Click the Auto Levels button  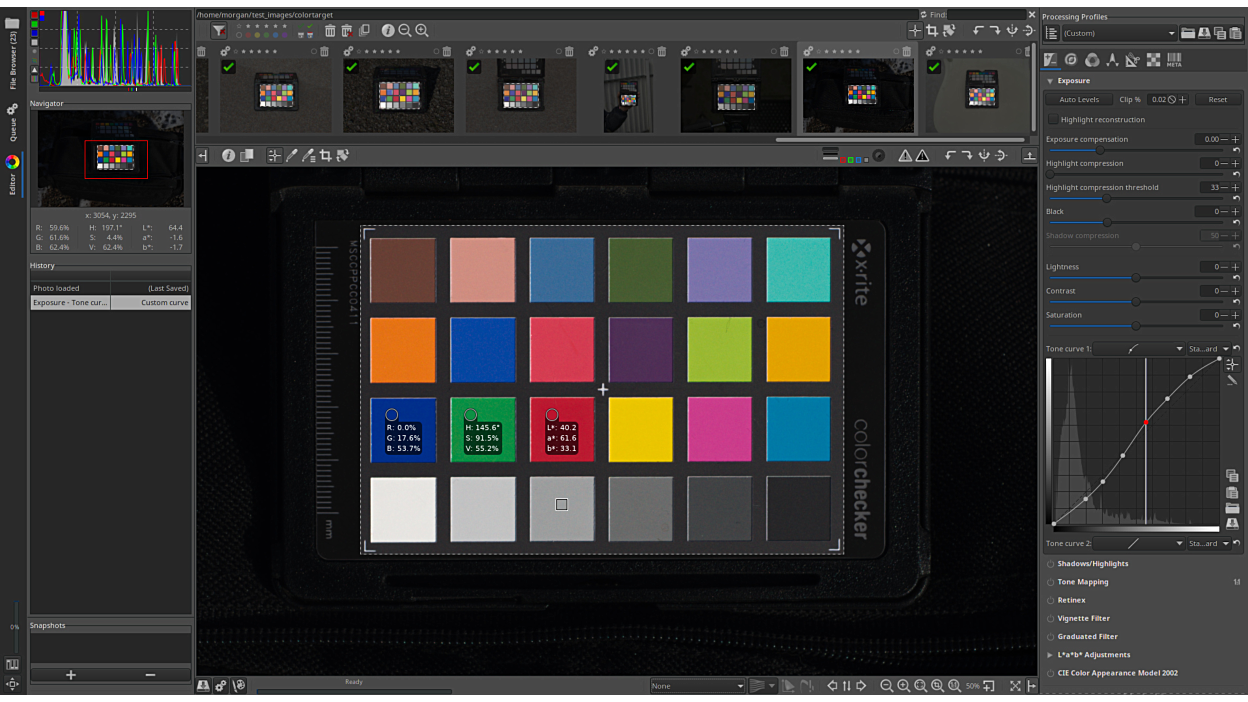click(x=1079, y=100)
